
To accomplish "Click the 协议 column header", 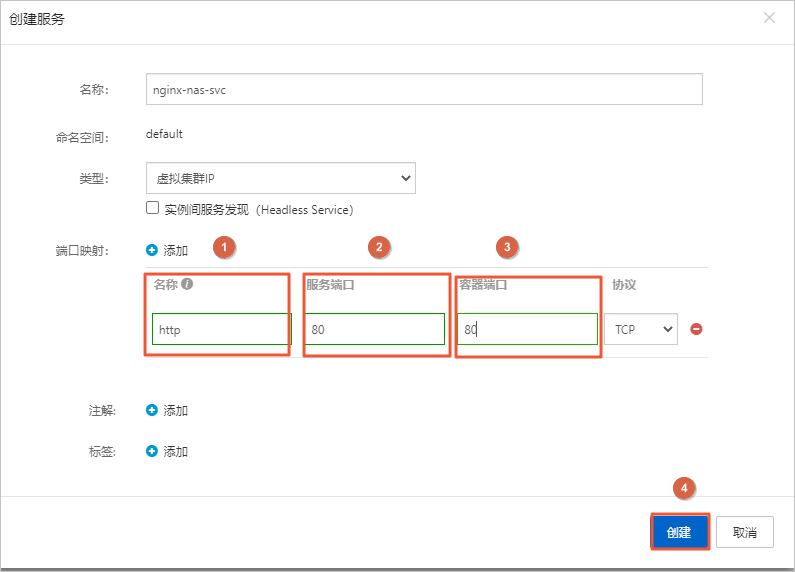I will (624, 284).
